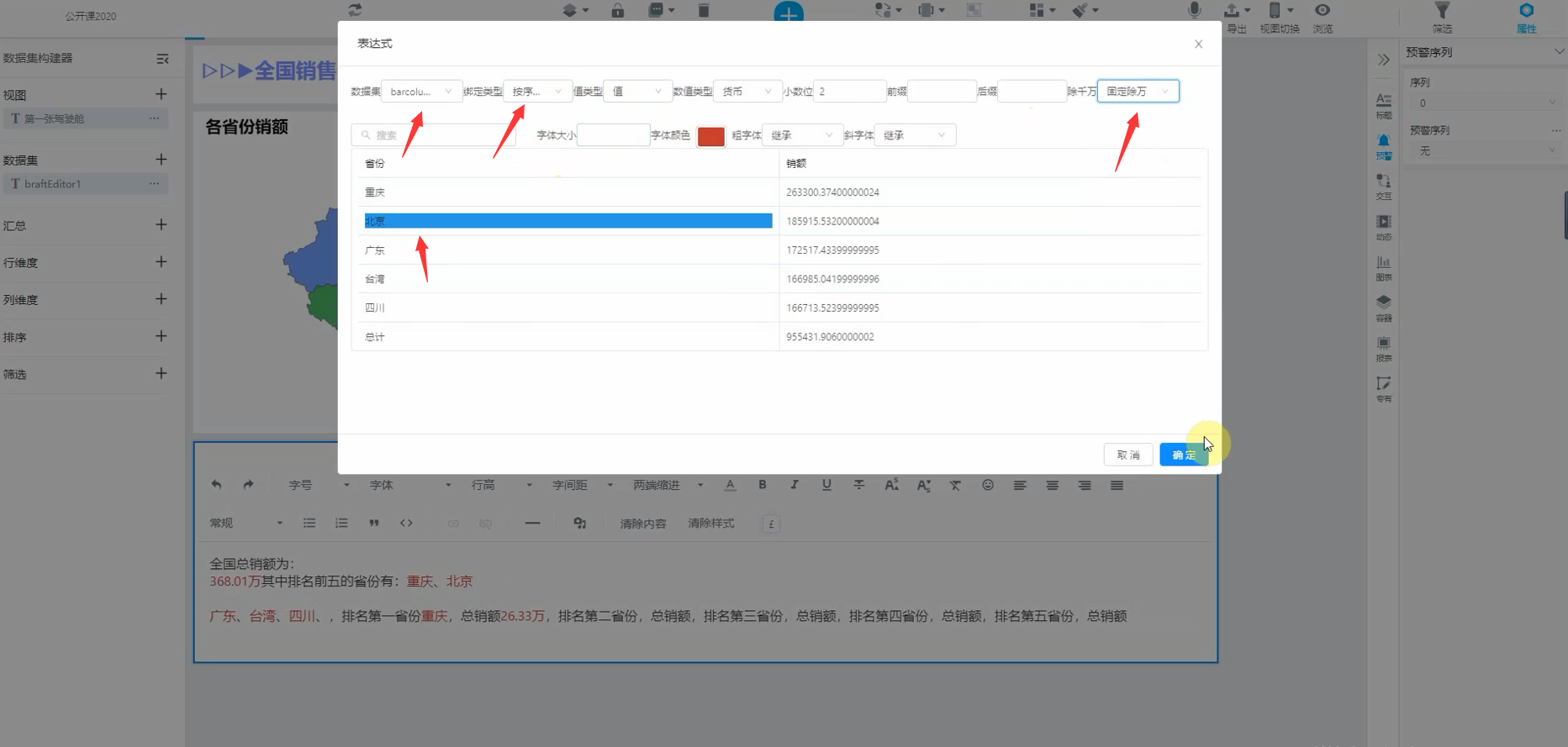
Task: Select braftEditor1 in the dataset list
Action: 85,184
